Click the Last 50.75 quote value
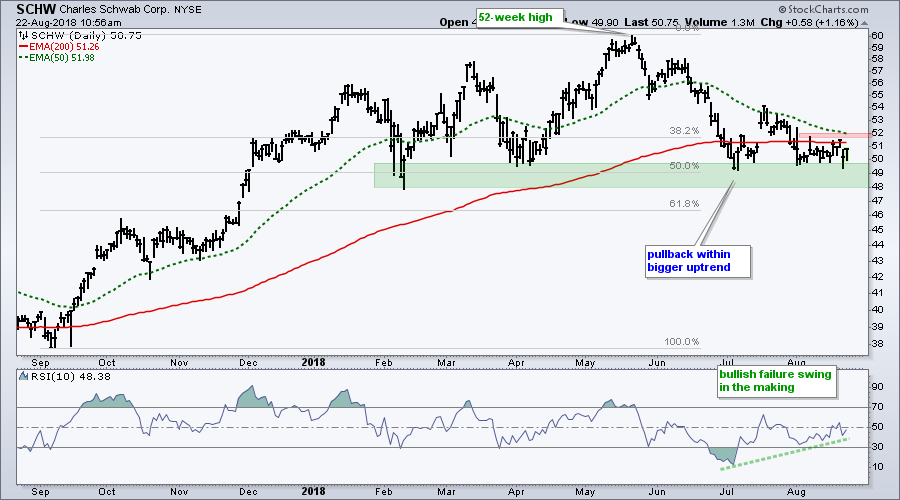 [x=650, y=22]
